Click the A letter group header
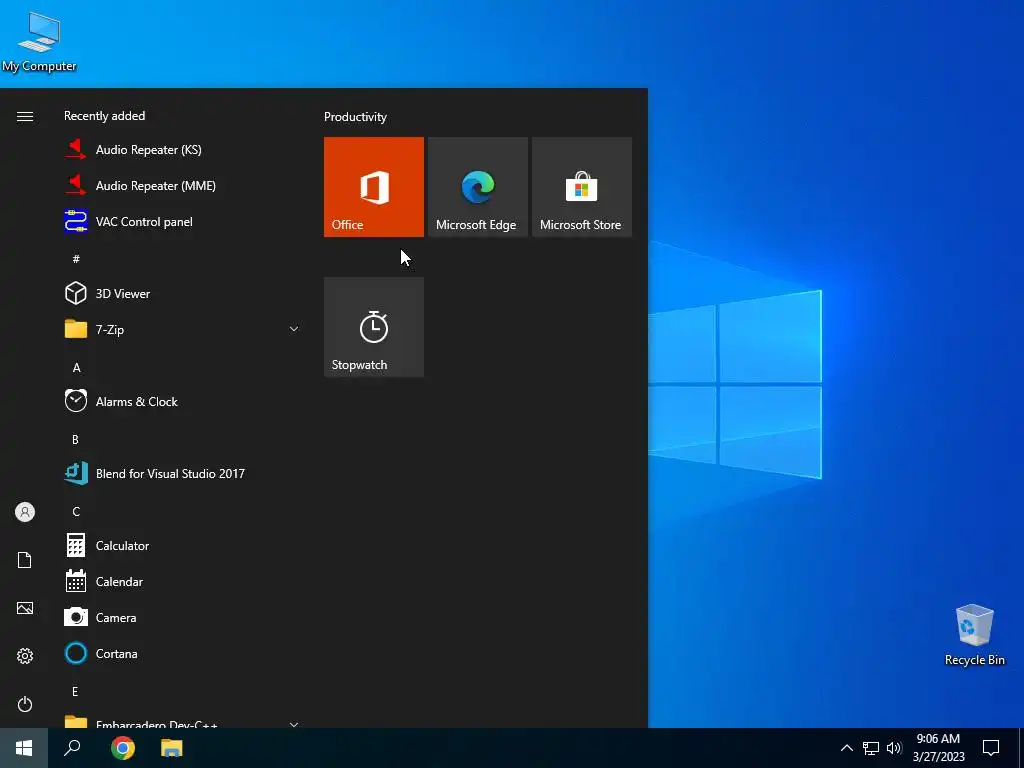This screenshot has height=768, width=1024. (76, 368)
